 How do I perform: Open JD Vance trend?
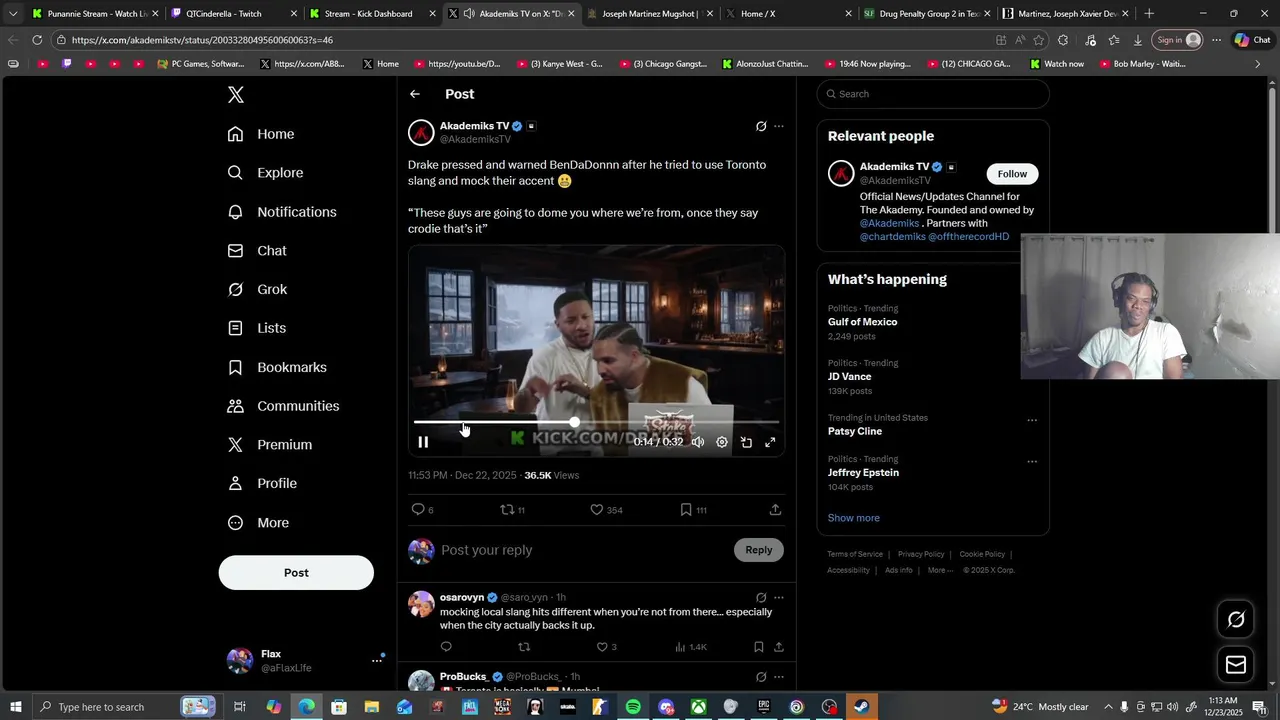(x=849, y=377)
